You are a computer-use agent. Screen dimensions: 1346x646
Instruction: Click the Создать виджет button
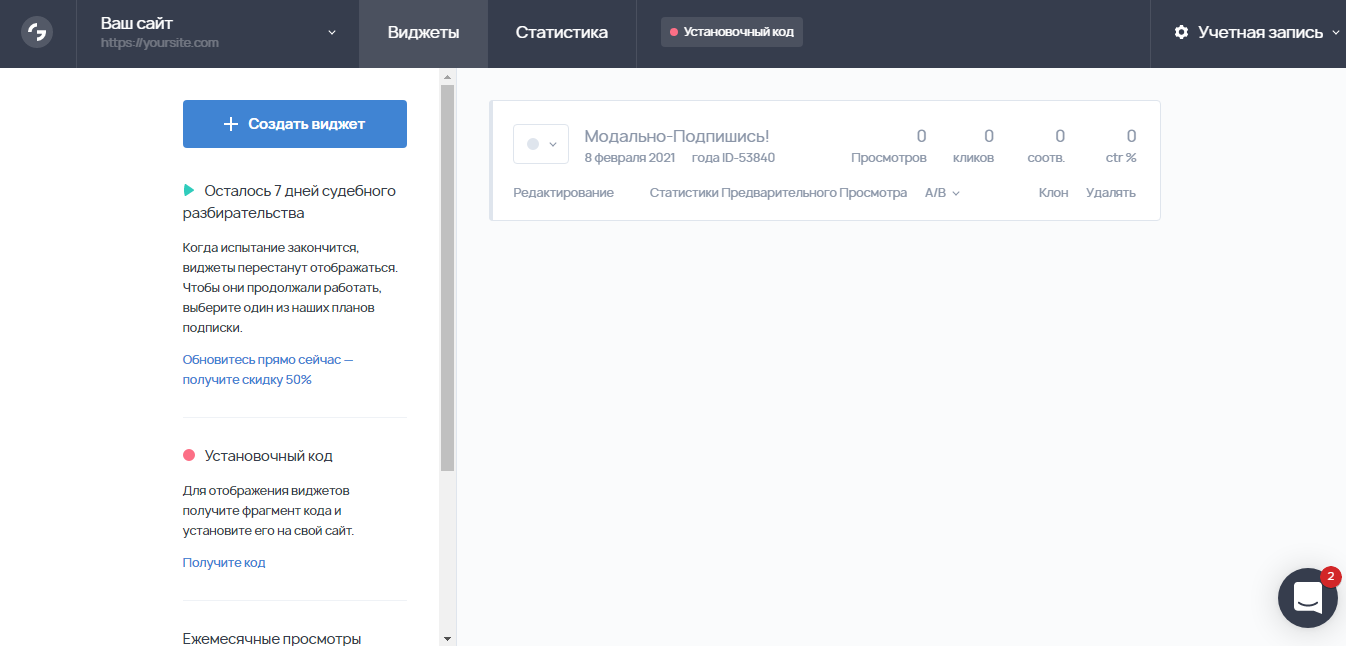(295, 124)
